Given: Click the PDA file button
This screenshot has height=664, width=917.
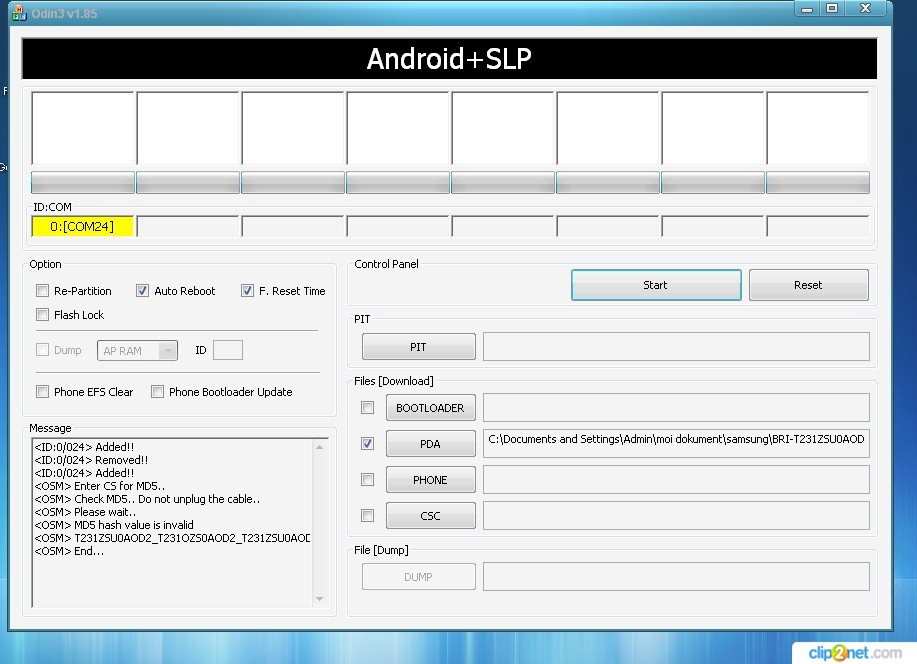Looking at the screenshot, I should [x=430, y=444].
